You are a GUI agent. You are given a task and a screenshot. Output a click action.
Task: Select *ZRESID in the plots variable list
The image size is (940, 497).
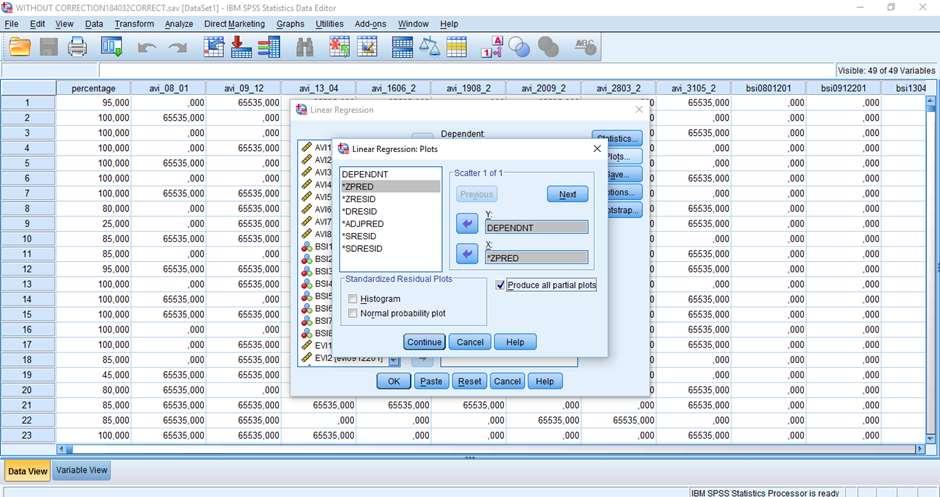click(x=390, y=199)
